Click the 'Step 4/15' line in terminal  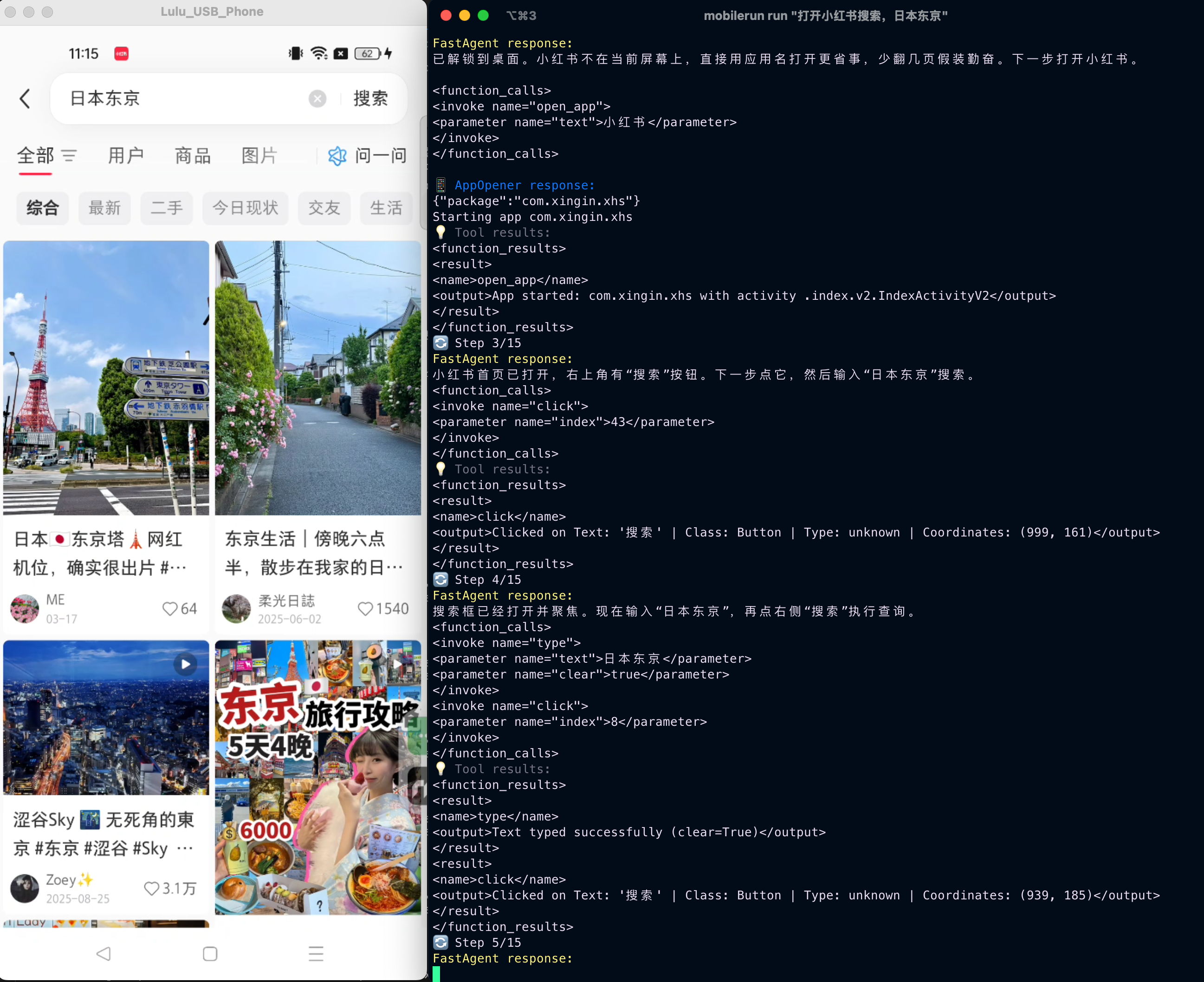[x=488, y=579]
